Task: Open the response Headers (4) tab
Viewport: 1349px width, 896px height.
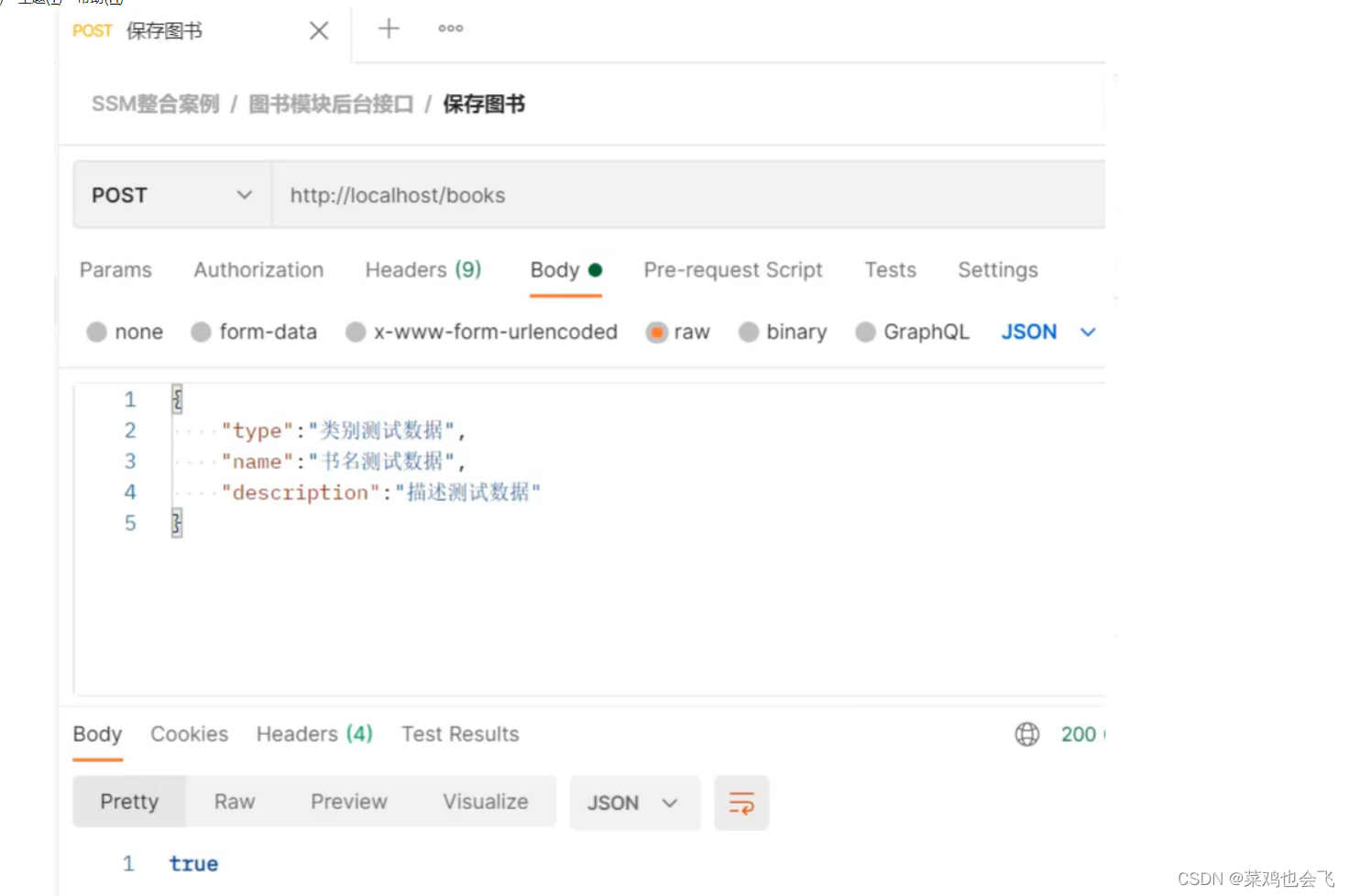Action: [314, 735]
